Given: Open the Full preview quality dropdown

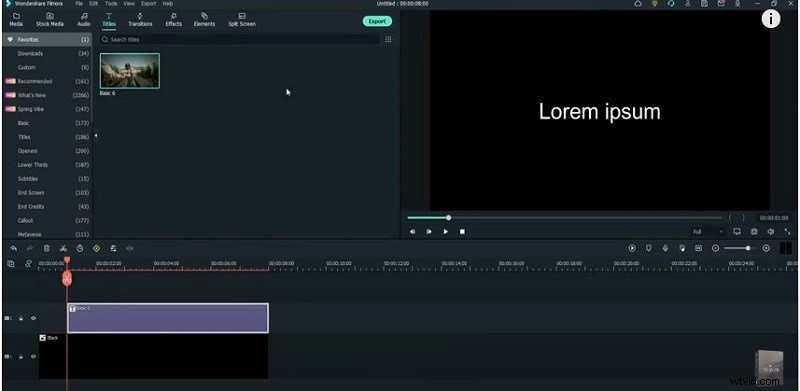Looking at the screenshot, I should [708, 232].
